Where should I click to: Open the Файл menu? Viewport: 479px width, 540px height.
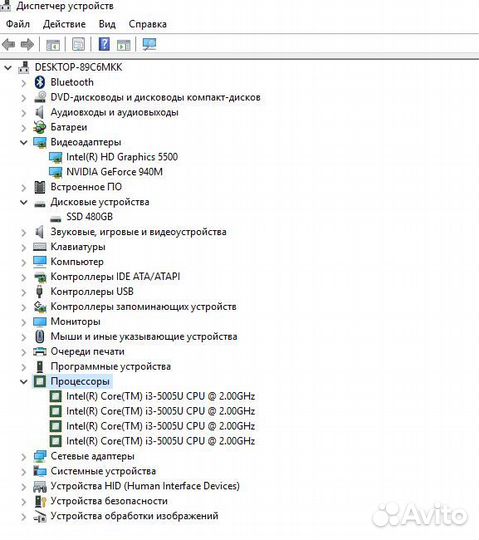click(x=18, y=24)
